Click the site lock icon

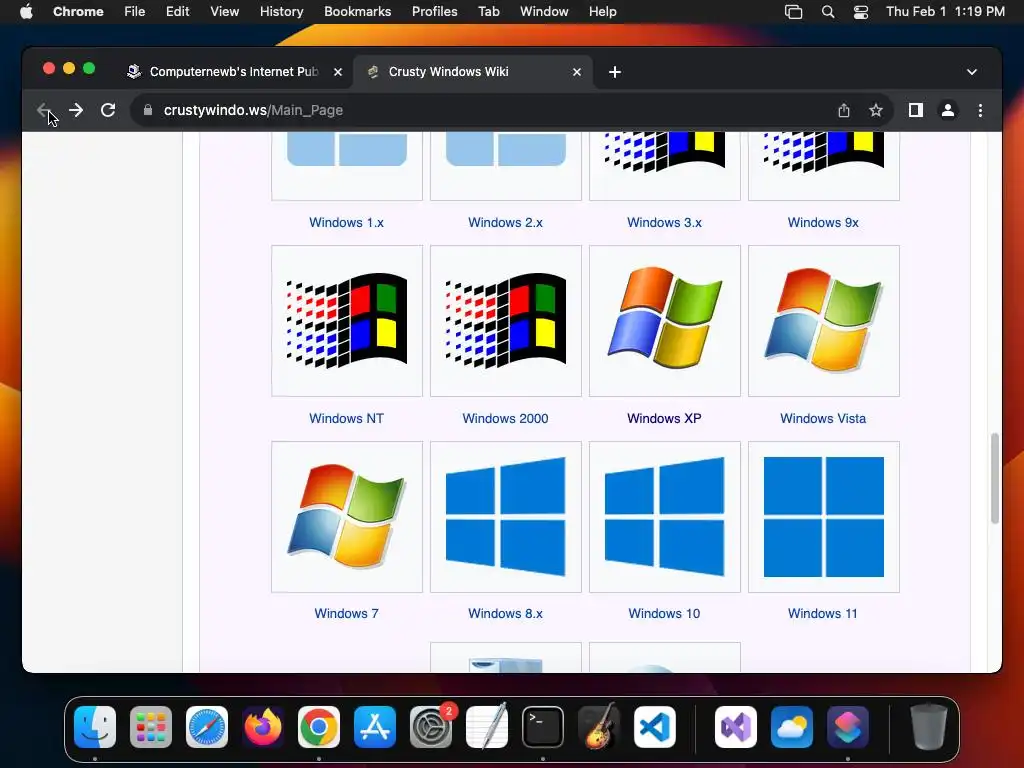click(x=148, y=110)
